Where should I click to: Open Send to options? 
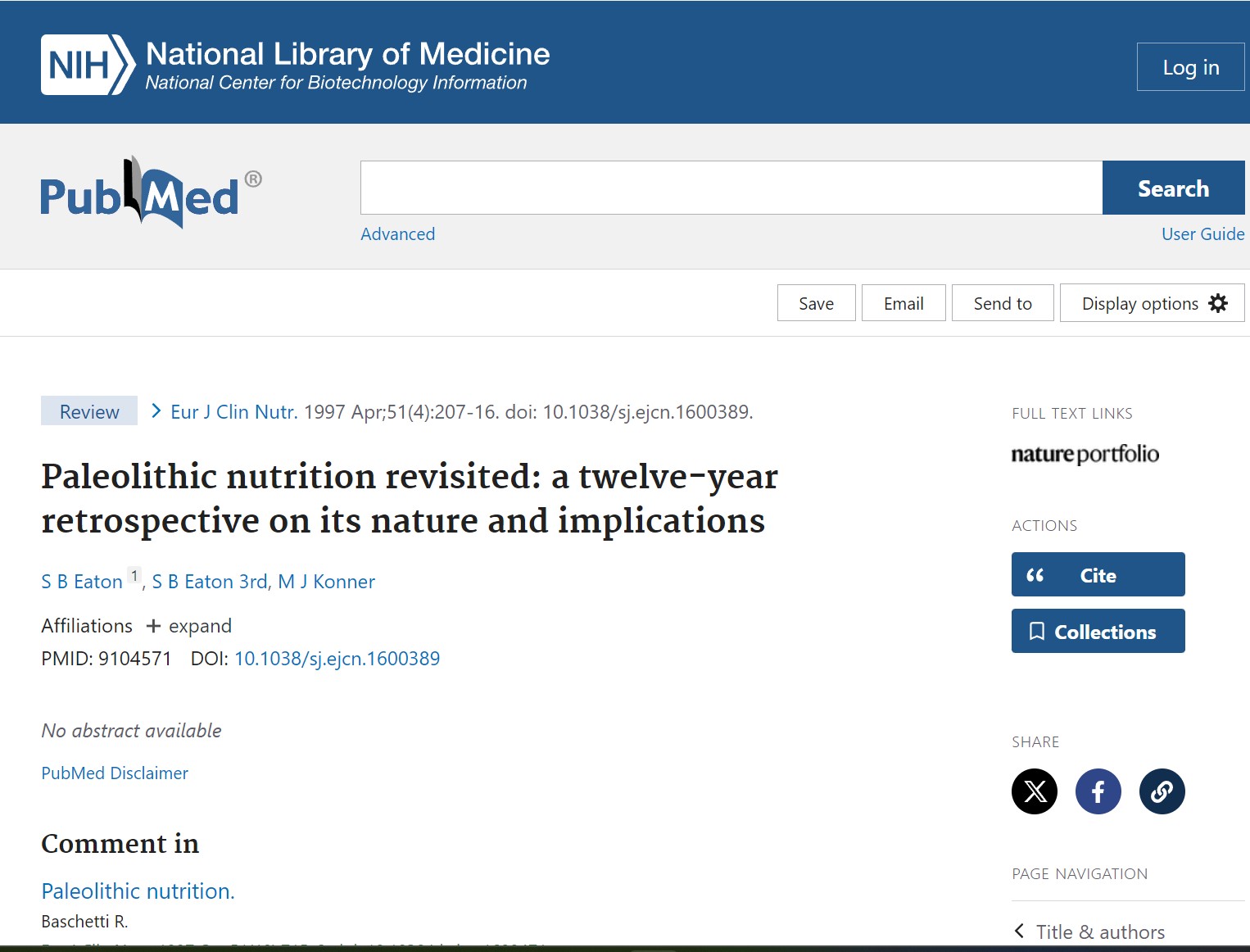(1002, 302)
